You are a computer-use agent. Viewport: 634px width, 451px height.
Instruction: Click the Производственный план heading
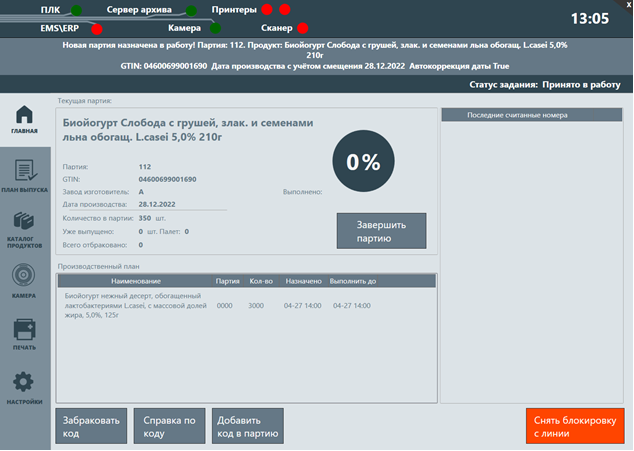coord(98,267)
